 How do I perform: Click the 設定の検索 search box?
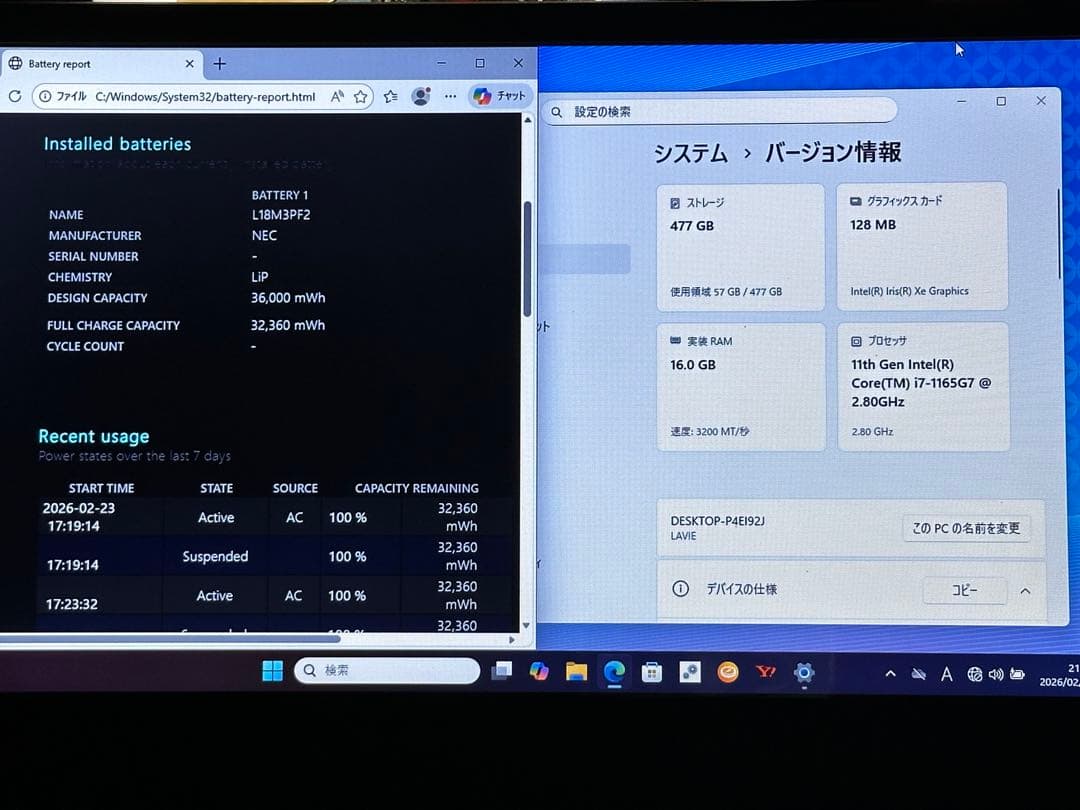pos(720,111)
